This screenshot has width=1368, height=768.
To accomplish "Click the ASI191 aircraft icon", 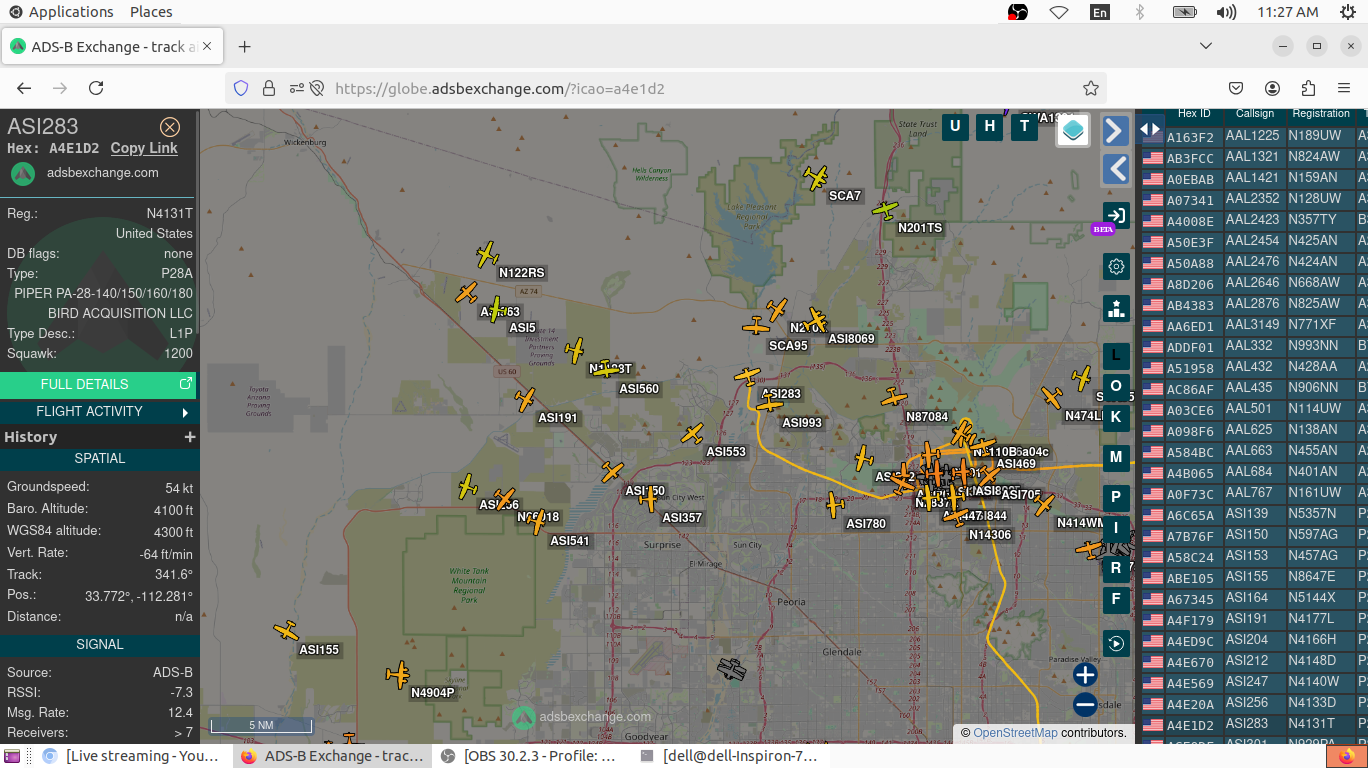I will tap(525, 400).
